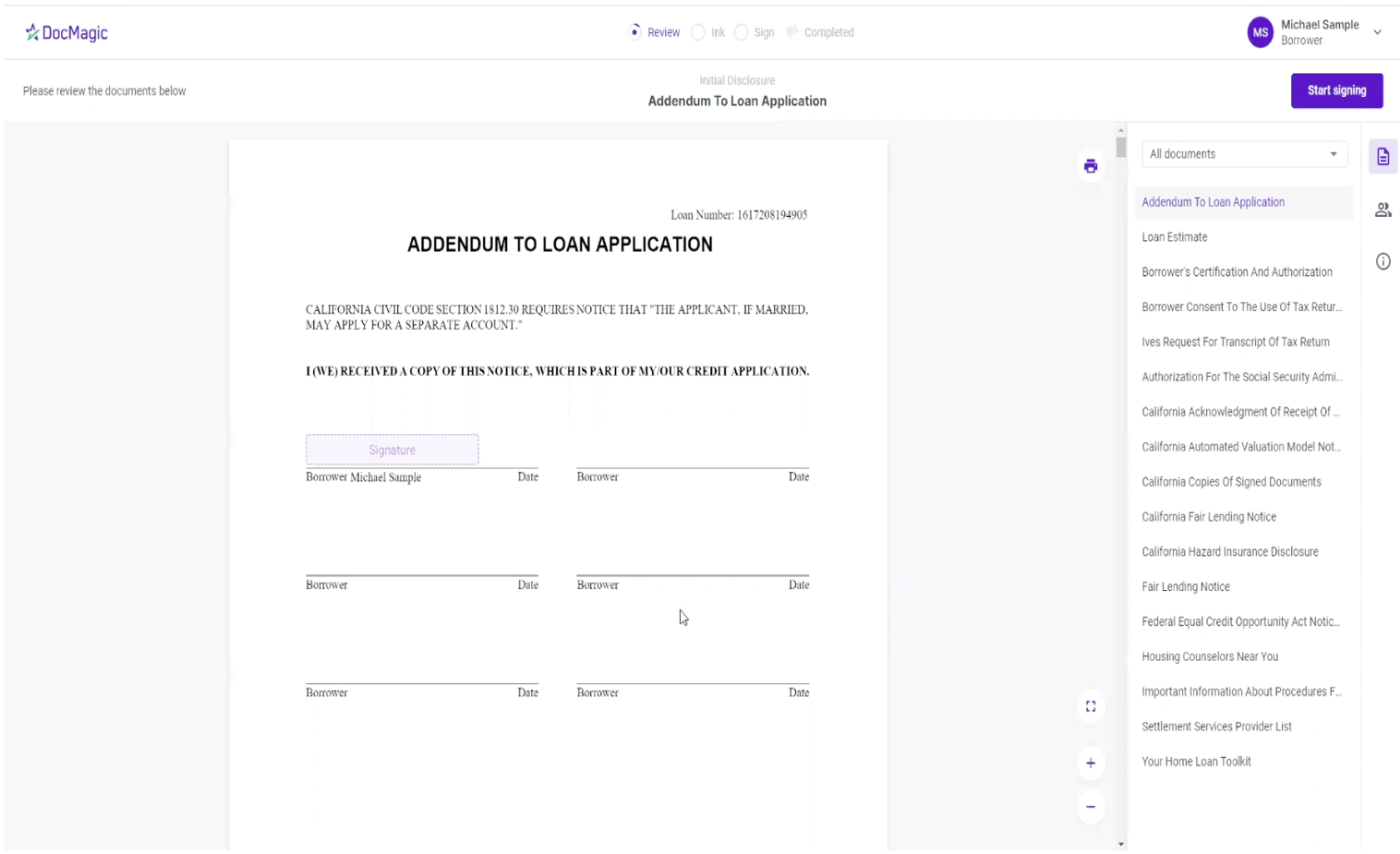Viewport: 1400px width, 854px height.
Task: Open California Fair Lending Notice
Action: click(x=1244, y=517)
